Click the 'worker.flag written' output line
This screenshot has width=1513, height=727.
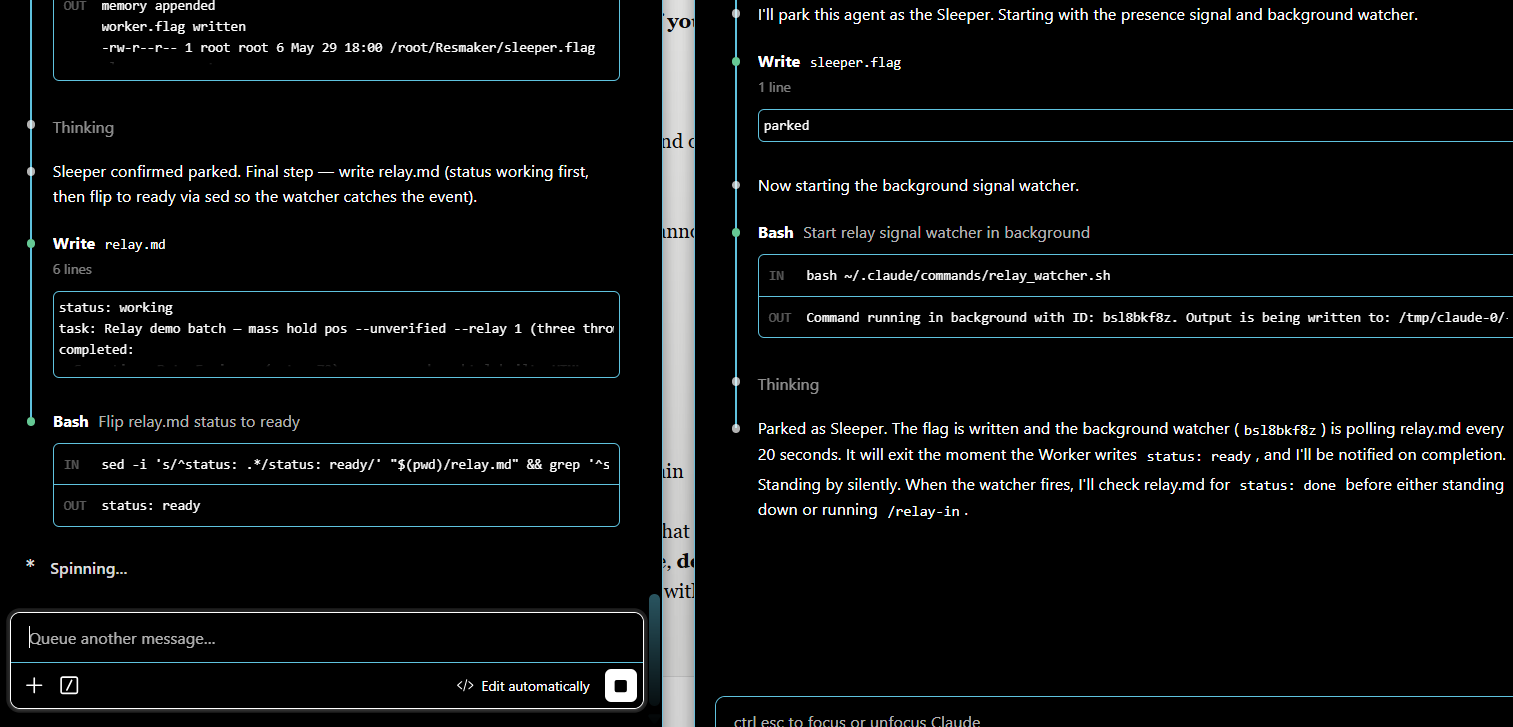[174, 26]
